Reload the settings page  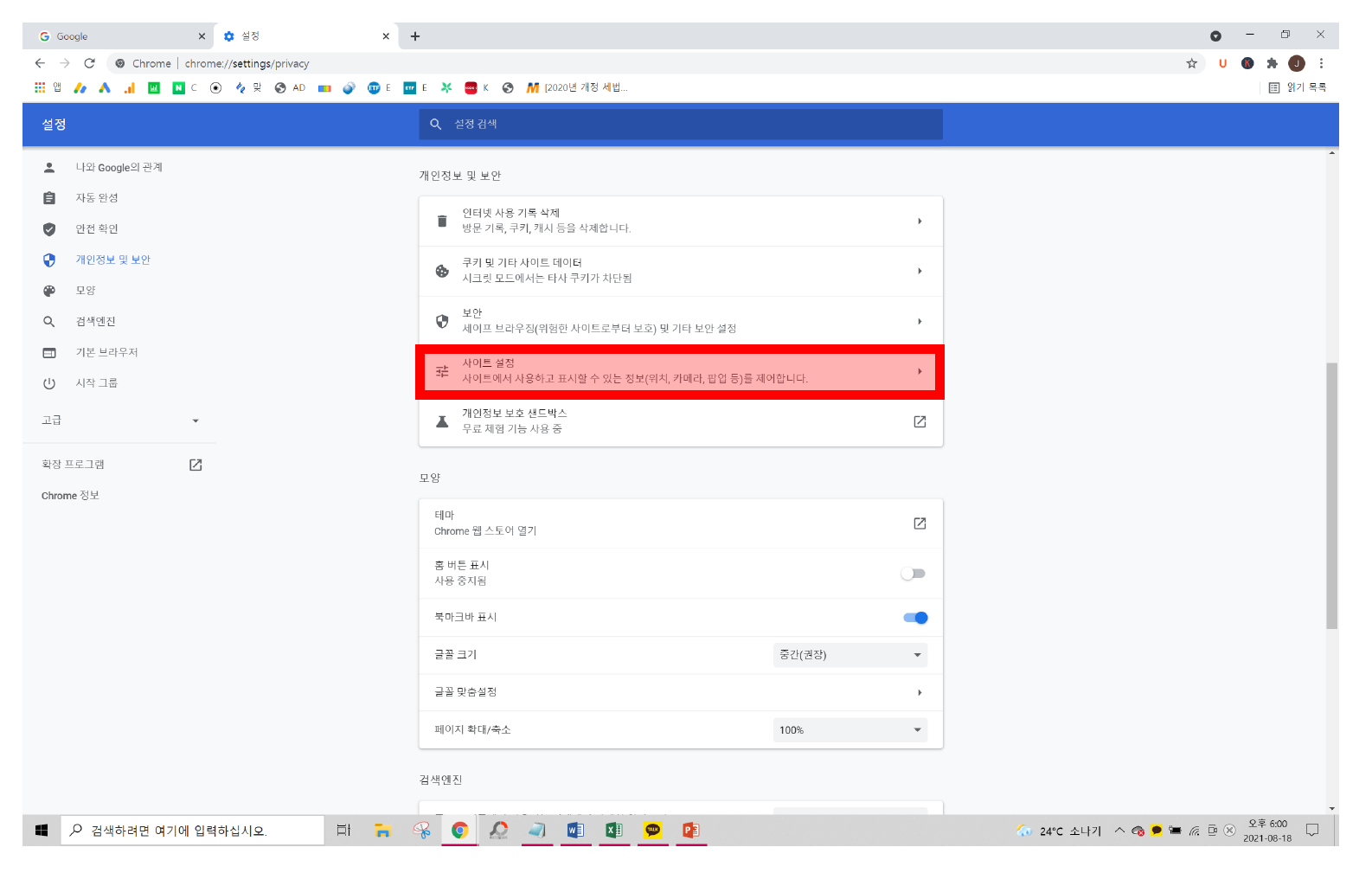[x=89, y=63]
